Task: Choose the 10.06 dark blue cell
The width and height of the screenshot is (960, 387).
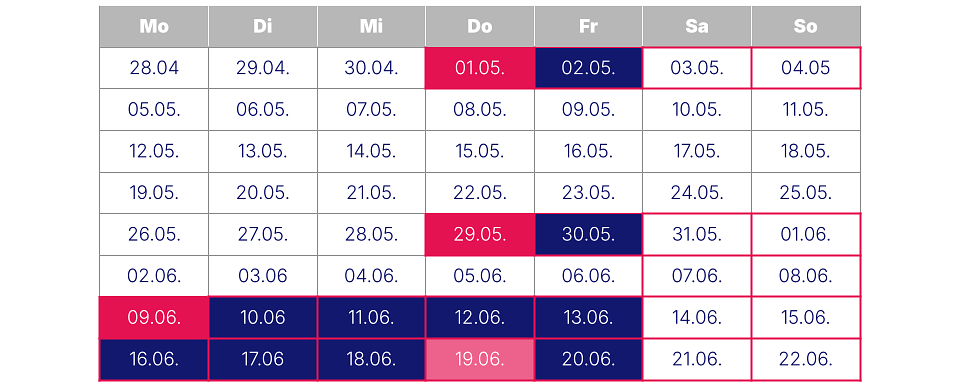Action: pos(263,318)
